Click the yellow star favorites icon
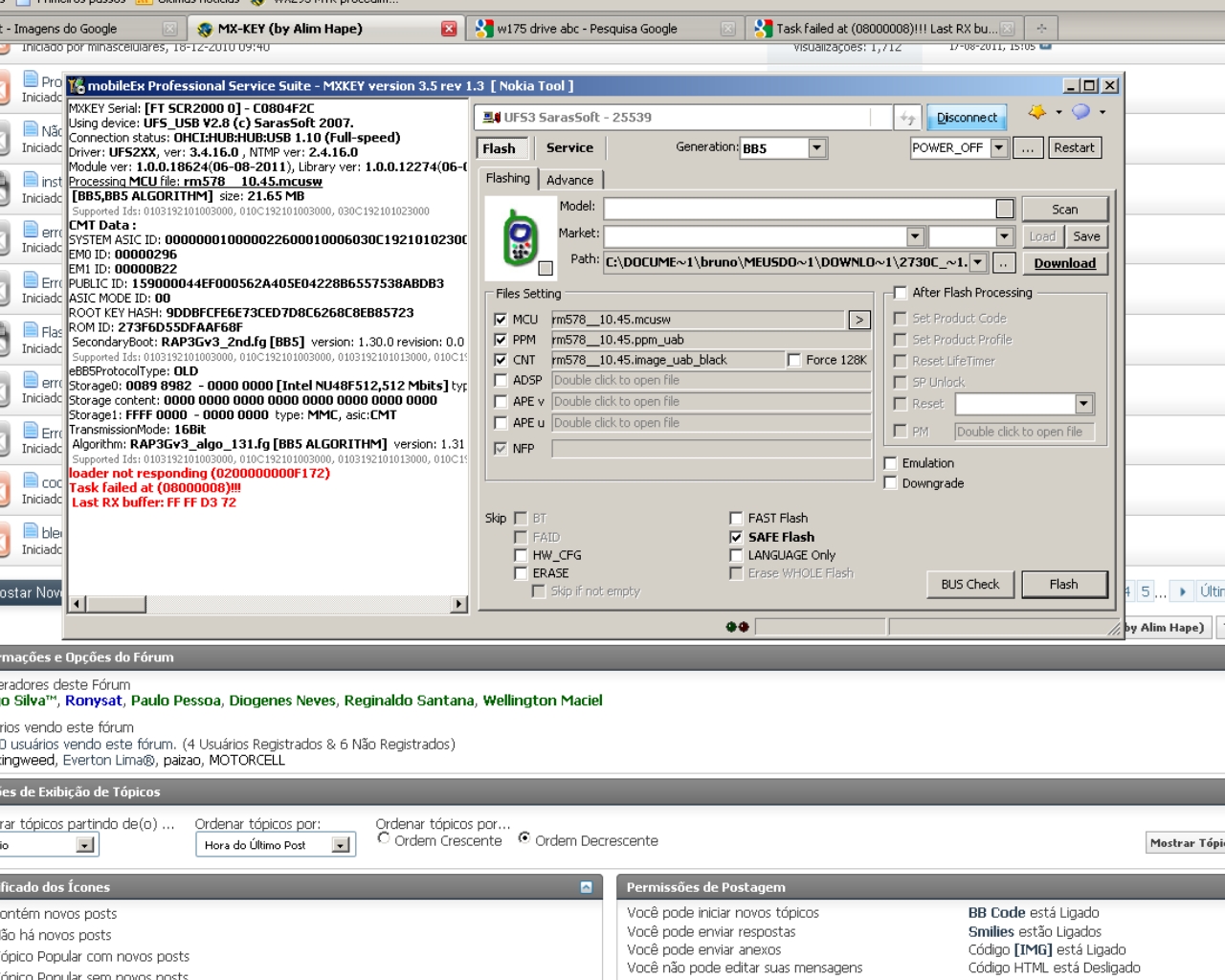The width and height of the screenshot is (1225, 980). pyautogui.click(x=1037, y=113)
